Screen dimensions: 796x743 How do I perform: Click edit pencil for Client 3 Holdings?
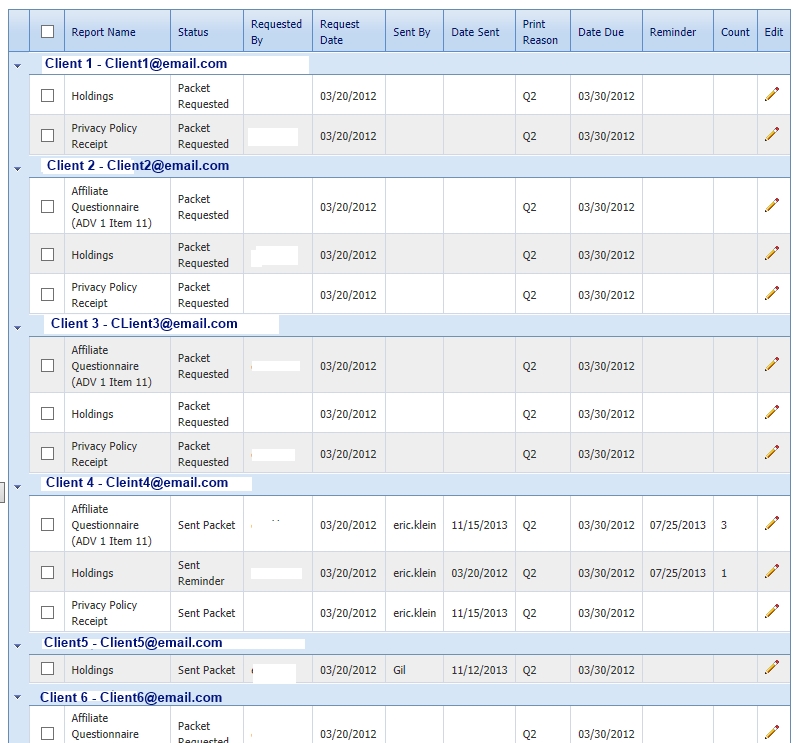[x=772, y=412]
